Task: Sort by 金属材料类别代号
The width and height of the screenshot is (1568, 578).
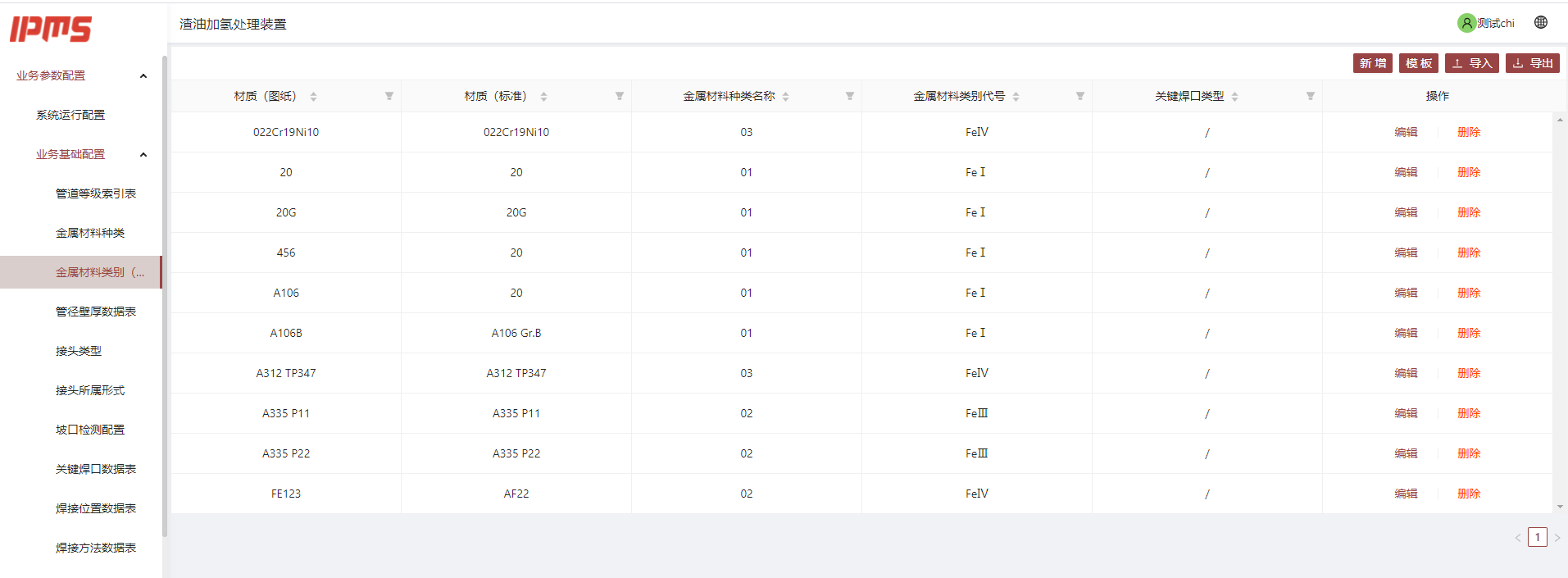Action: (1016, 97)
